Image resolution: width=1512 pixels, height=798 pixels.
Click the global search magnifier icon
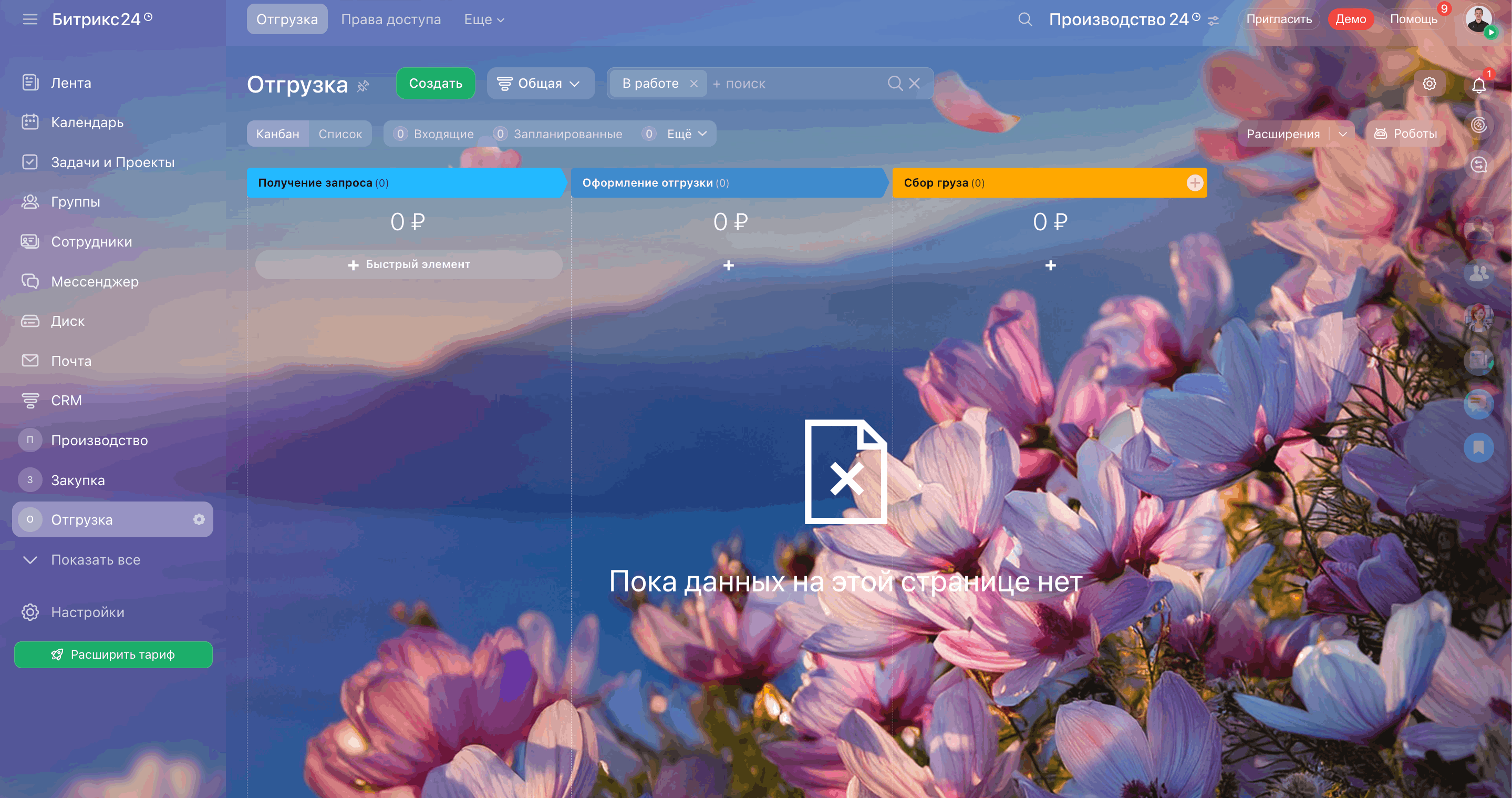click(1025, 19)
